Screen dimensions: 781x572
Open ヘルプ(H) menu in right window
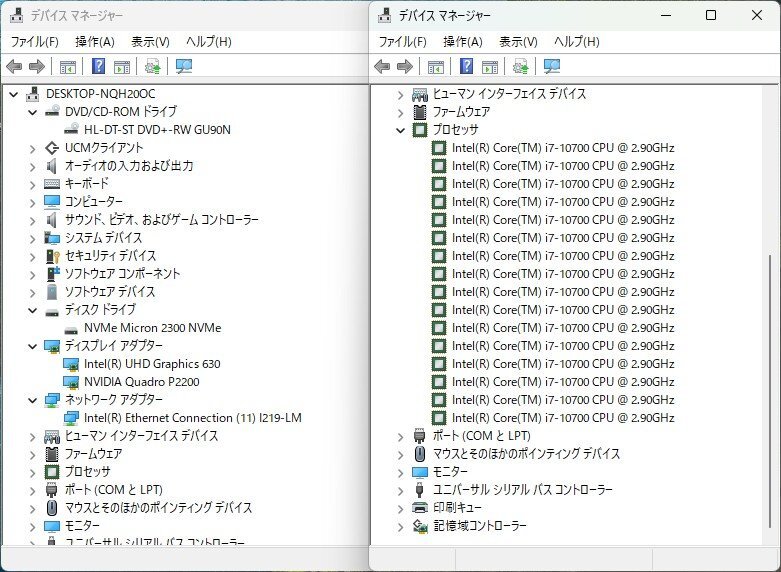[577, 42]
